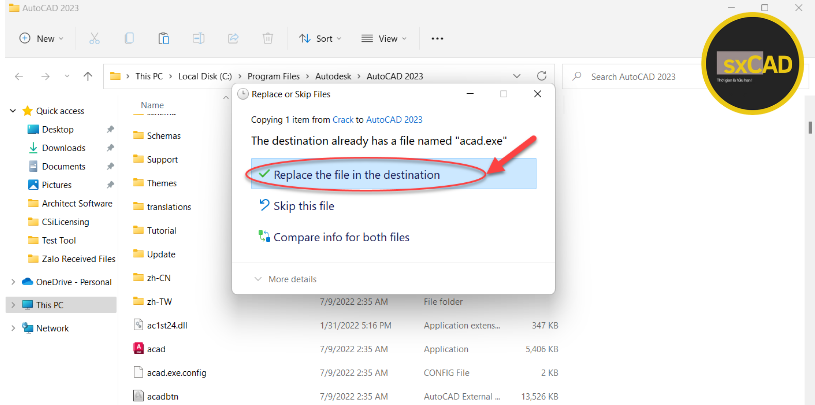Select the Tutorial folder
The image size is (815, 405).
pyautogui.click(x=162, y=230)
